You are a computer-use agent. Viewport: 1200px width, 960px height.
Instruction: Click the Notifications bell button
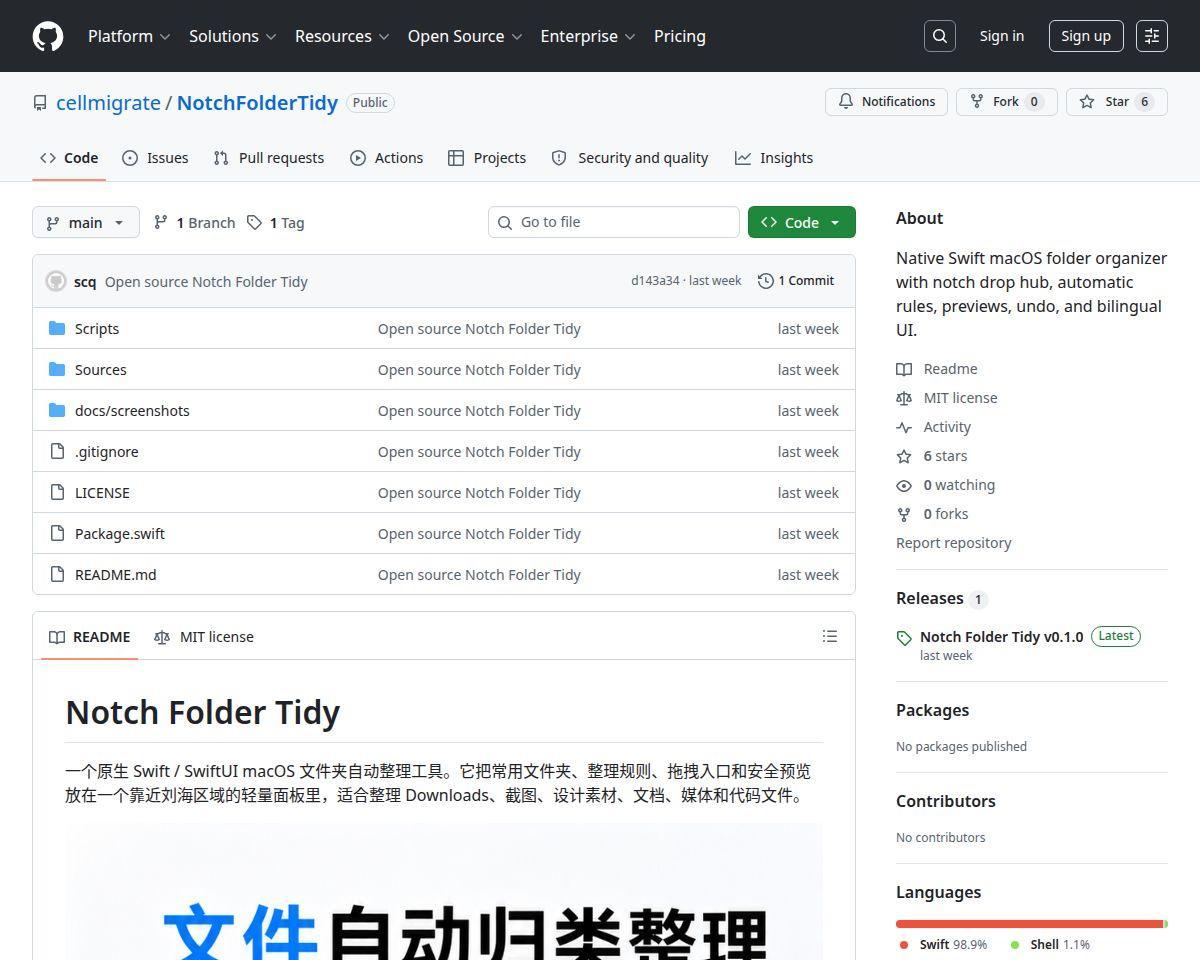886,102
